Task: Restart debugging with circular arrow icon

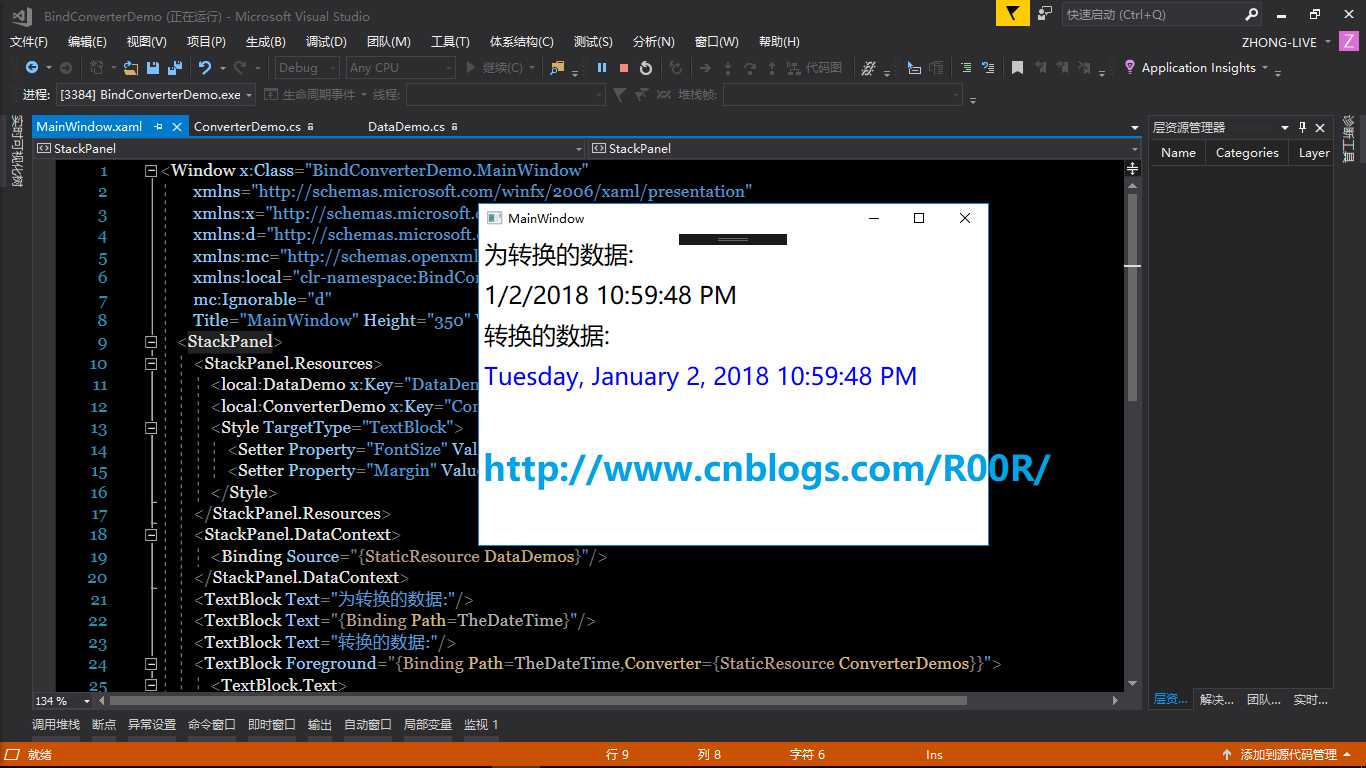Action: (646, 68)
